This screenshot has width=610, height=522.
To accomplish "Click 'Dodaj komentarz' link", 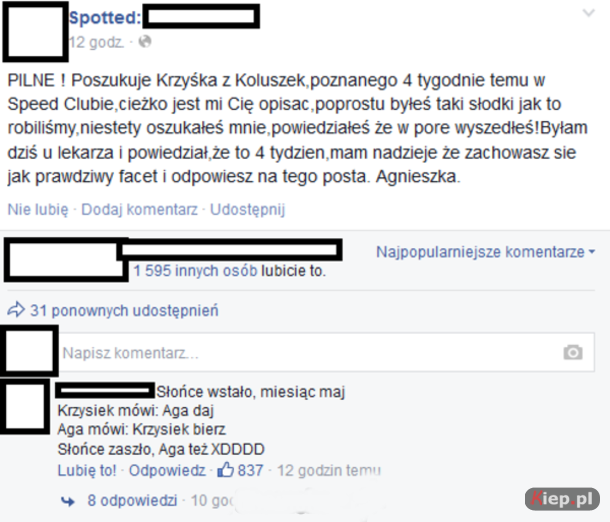I will click(x=139, y=209).
